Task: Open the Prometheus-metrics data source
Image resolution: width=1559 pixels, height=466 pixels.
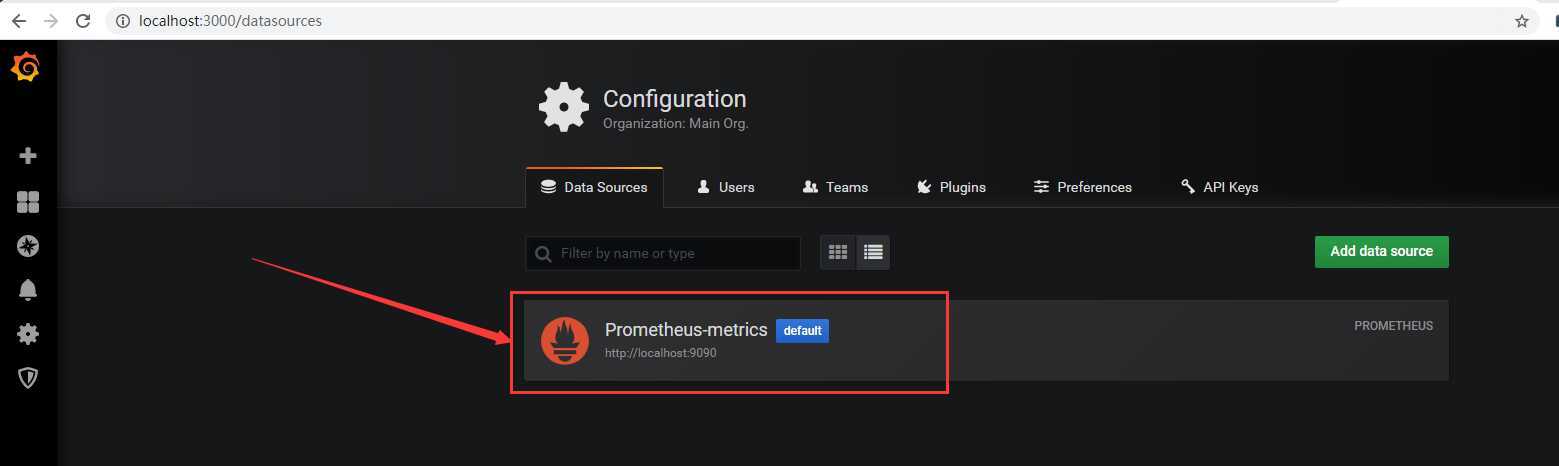Action: 986,340
